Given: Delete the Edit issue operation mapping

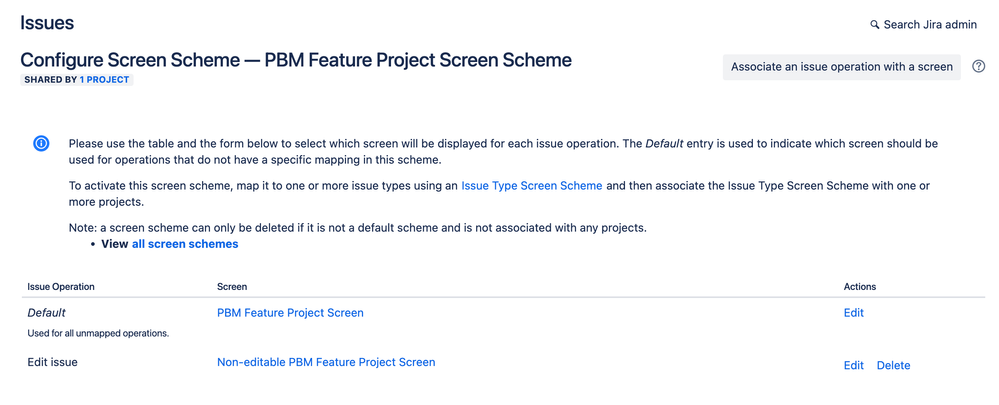Looking at the screenshot, I should [x=893, y=366].
